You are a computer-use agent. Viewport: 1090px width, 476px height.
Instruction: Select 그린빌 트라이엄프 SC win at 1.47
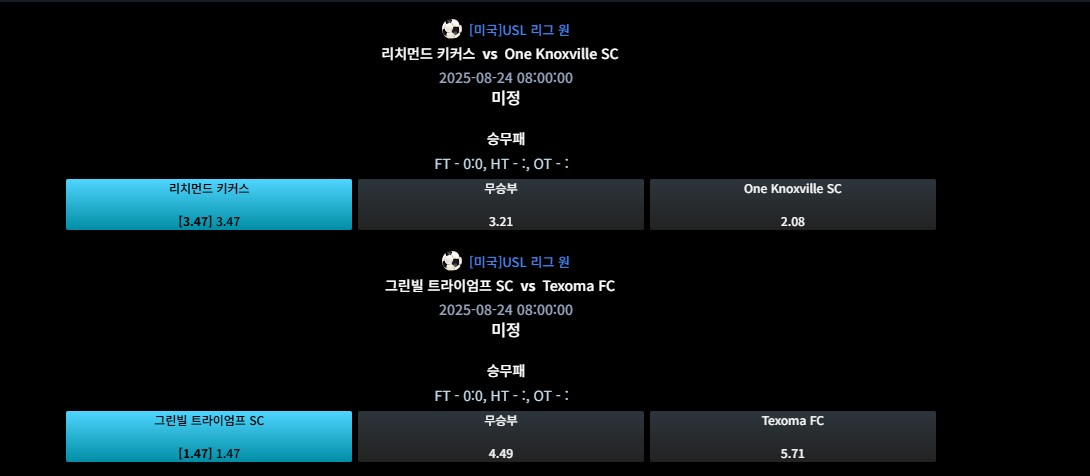pos(209,436)
